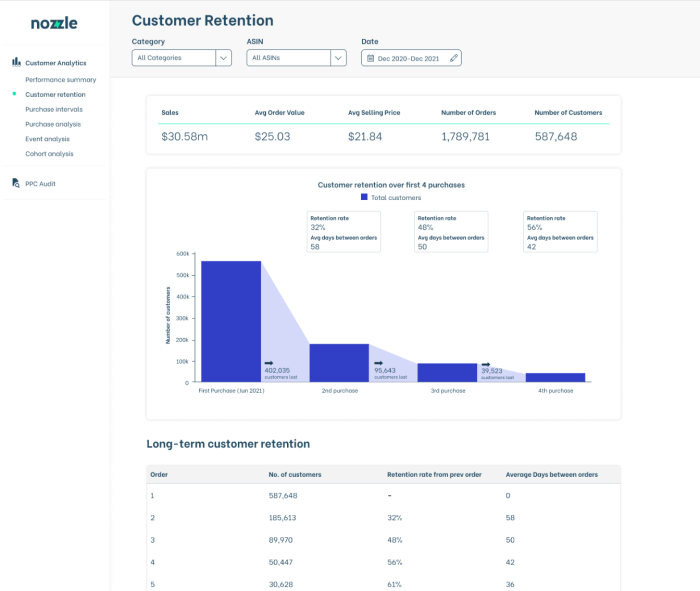Select Customer retention in sidebar
Screen dimensions: 700x591
tap(55, 94)
